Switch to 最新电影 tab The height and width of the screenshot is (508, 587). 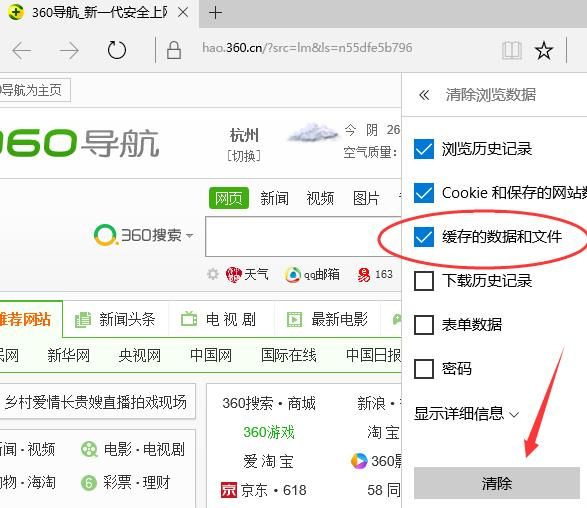[328, 319]
